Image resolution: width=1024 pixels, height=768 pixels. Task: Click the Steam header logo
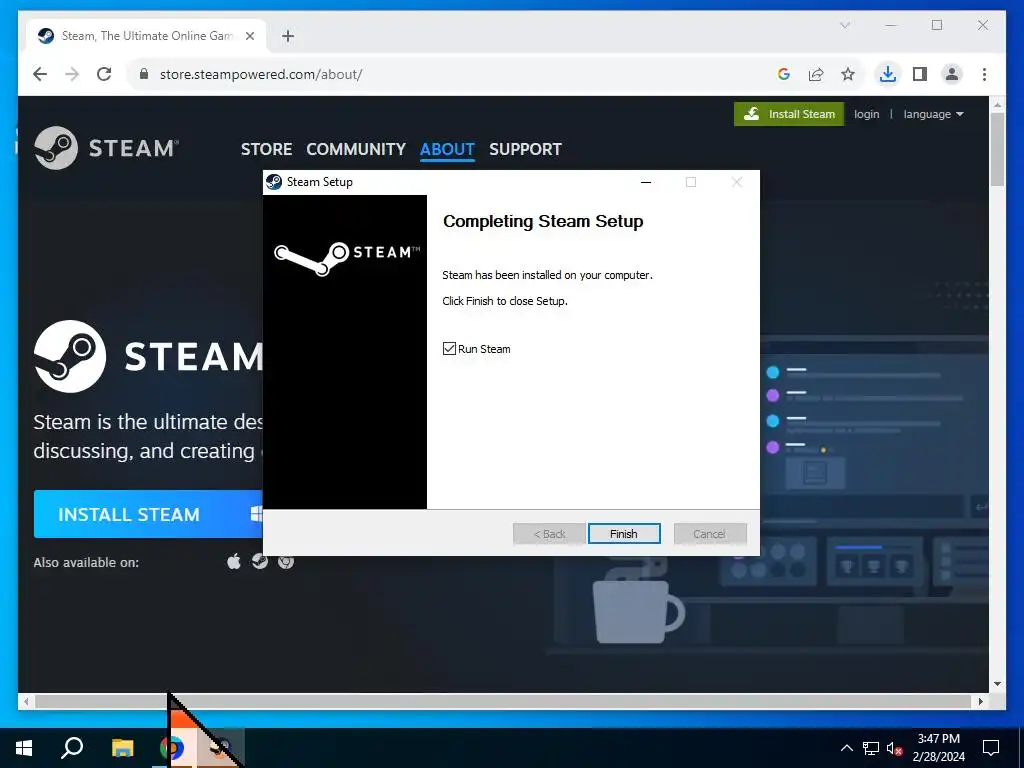(x=106, y=148)
